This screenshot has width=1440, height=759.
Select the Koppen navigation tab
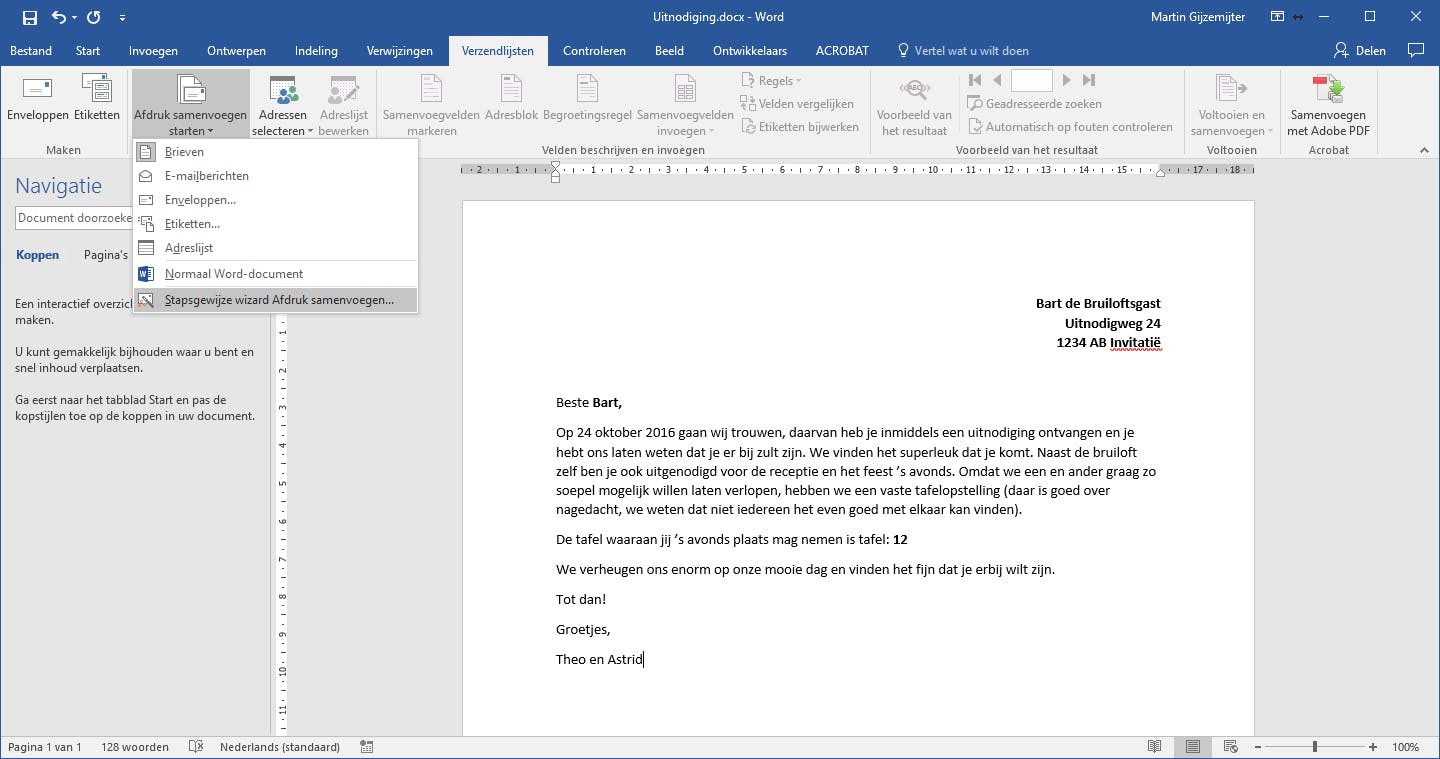(37, 255)
